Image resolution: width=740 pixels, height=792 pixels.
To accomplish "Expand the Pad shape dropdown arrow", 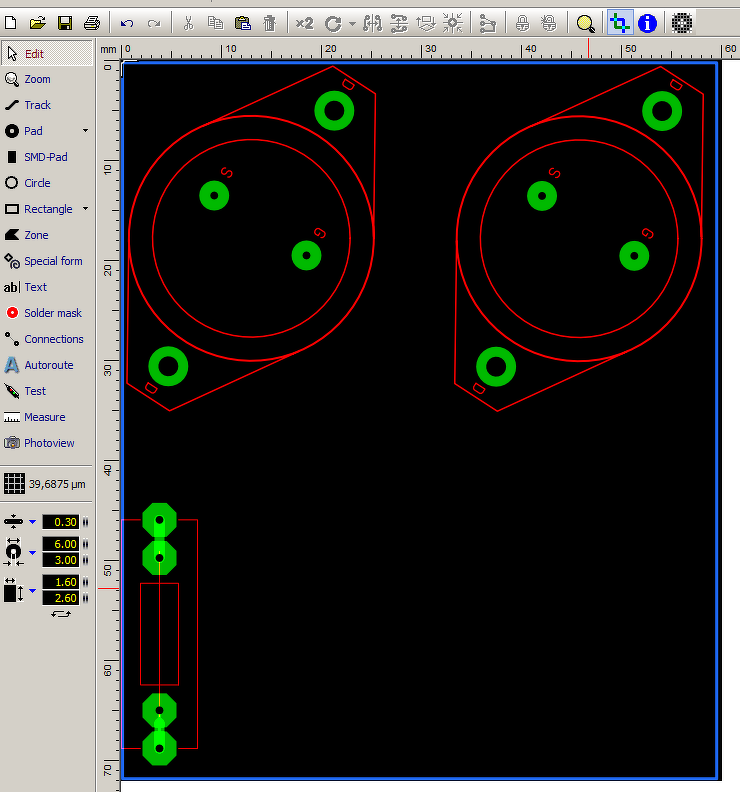I will (x=85, y=131).
